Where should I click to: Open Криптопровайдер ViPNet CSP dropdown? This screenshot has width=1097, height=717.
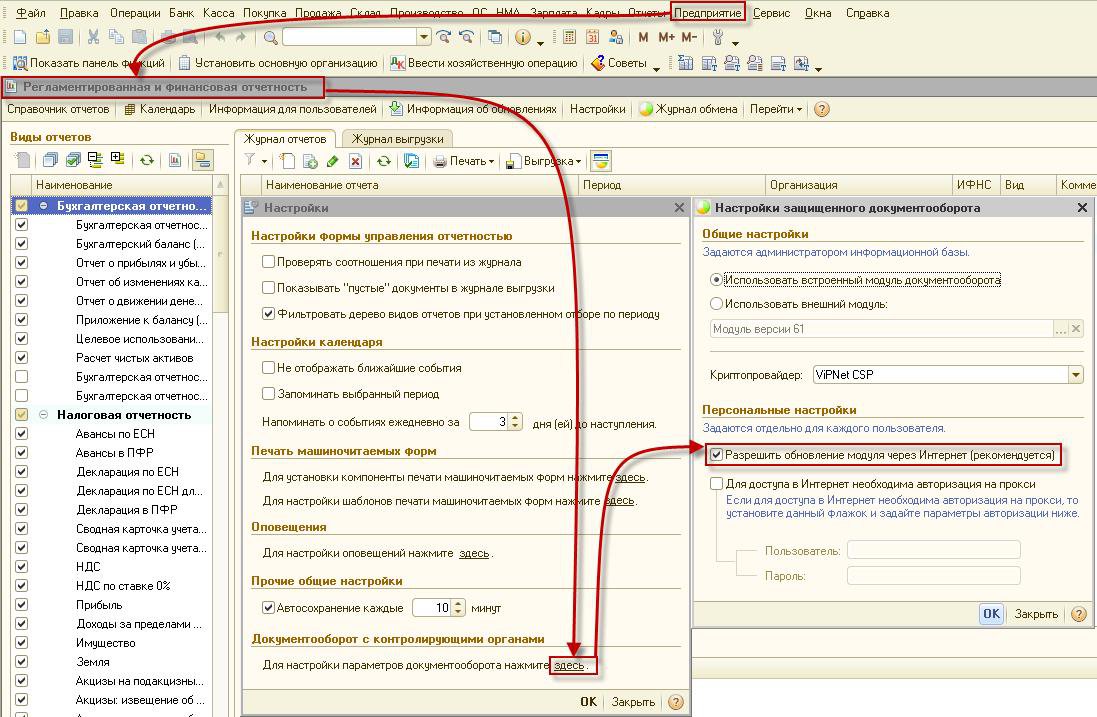pyautogui.click(x=1076, y=375)
